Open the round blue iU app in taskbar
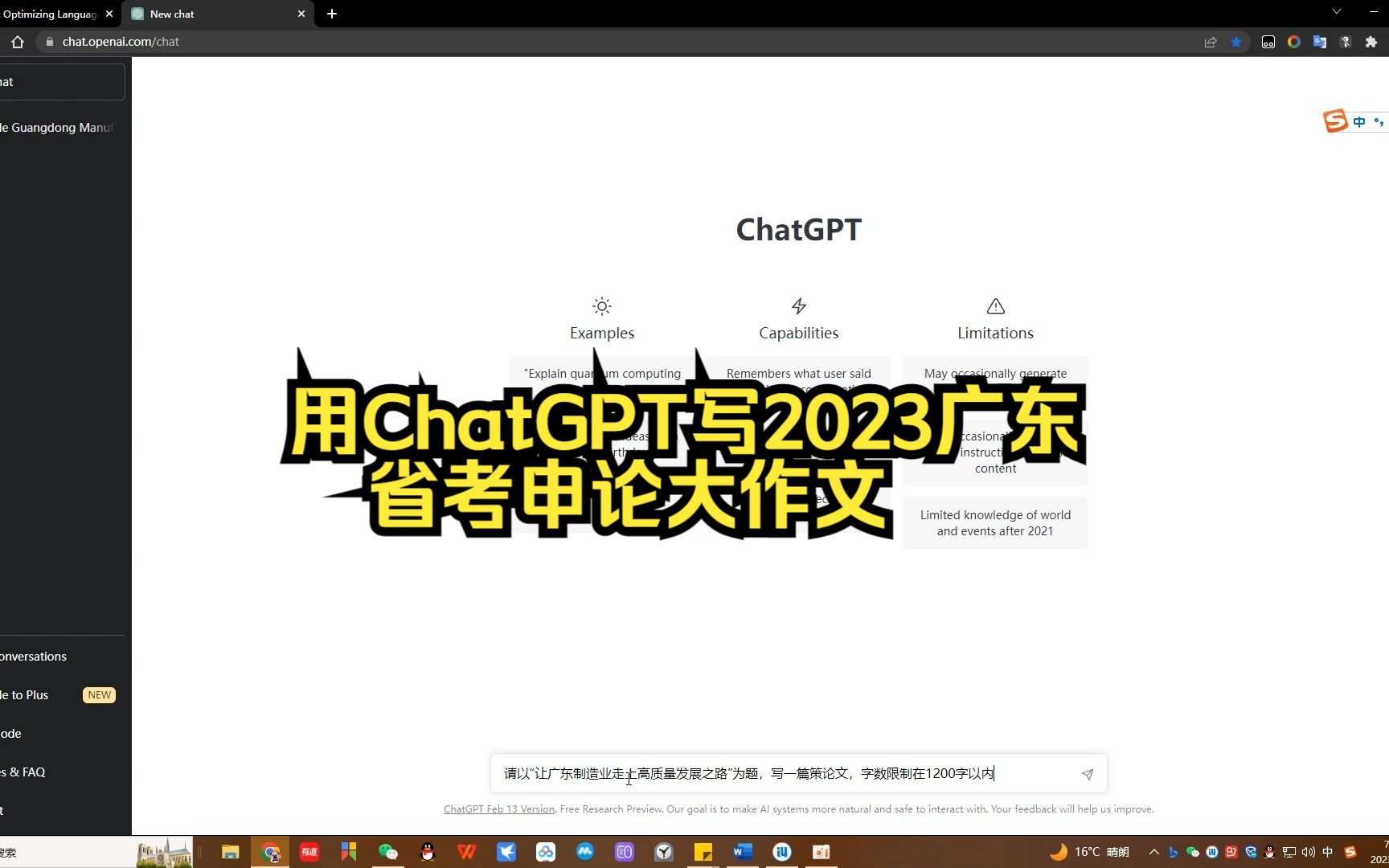Viewport: 1389px width, 868px height. click(x=782, y=852)
